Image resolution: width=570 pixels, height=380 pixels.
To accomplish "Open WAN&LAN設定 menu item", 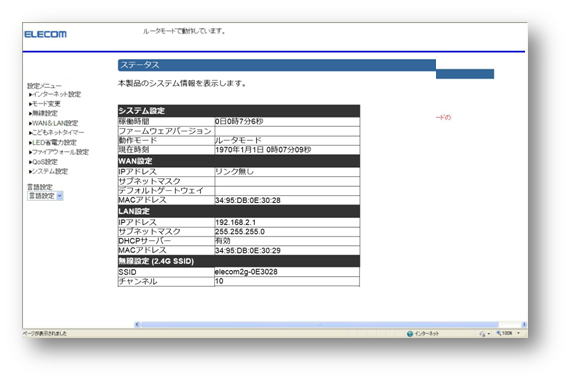I will pyautogui.click(x=54, y=123).
